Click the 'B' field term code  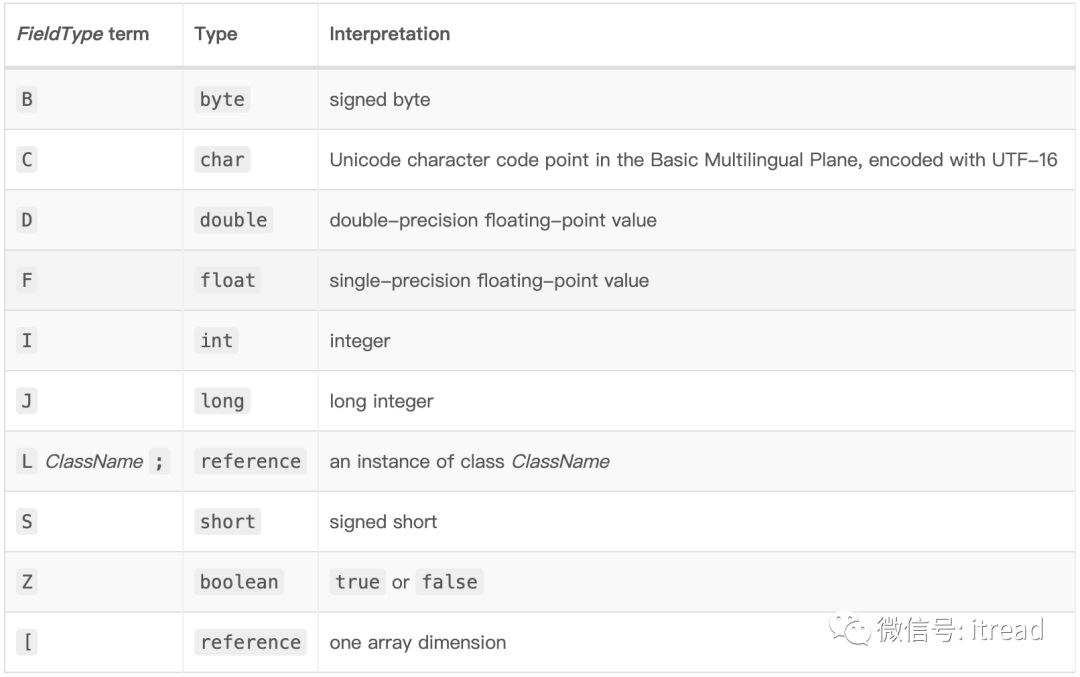[x=27, y=99]
